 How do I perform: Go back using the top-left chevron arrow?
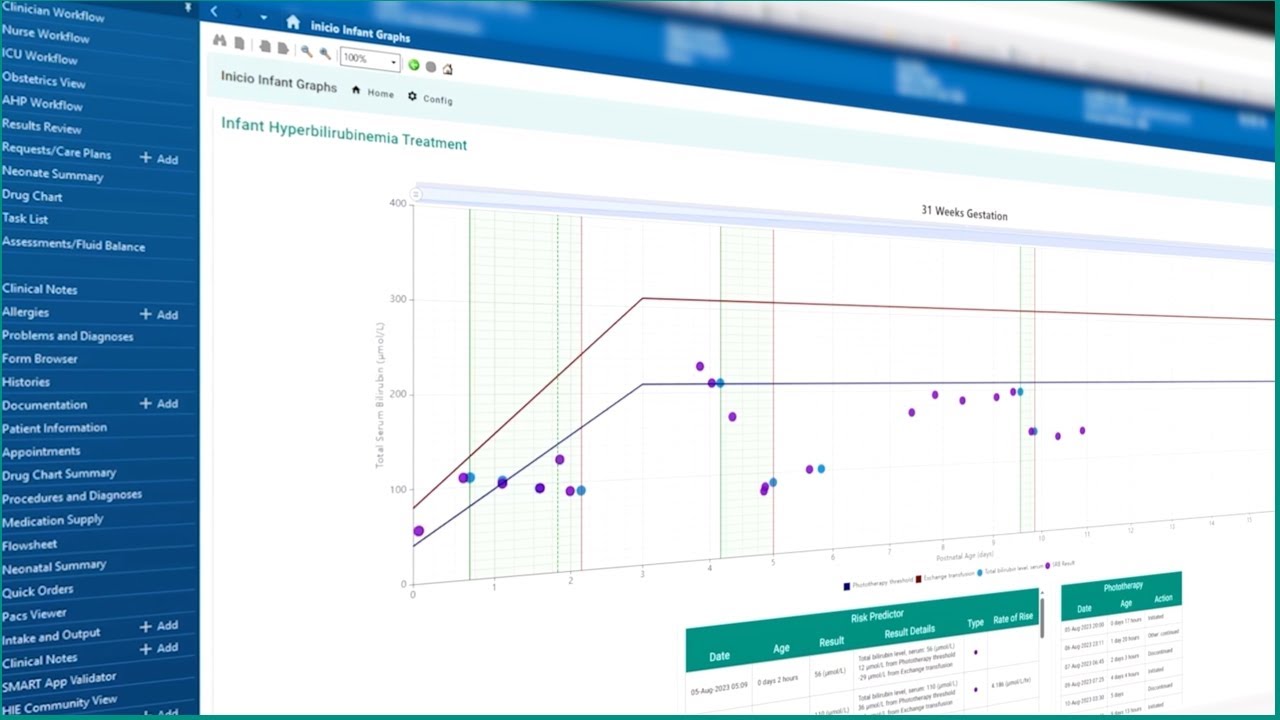click(214, 11)
